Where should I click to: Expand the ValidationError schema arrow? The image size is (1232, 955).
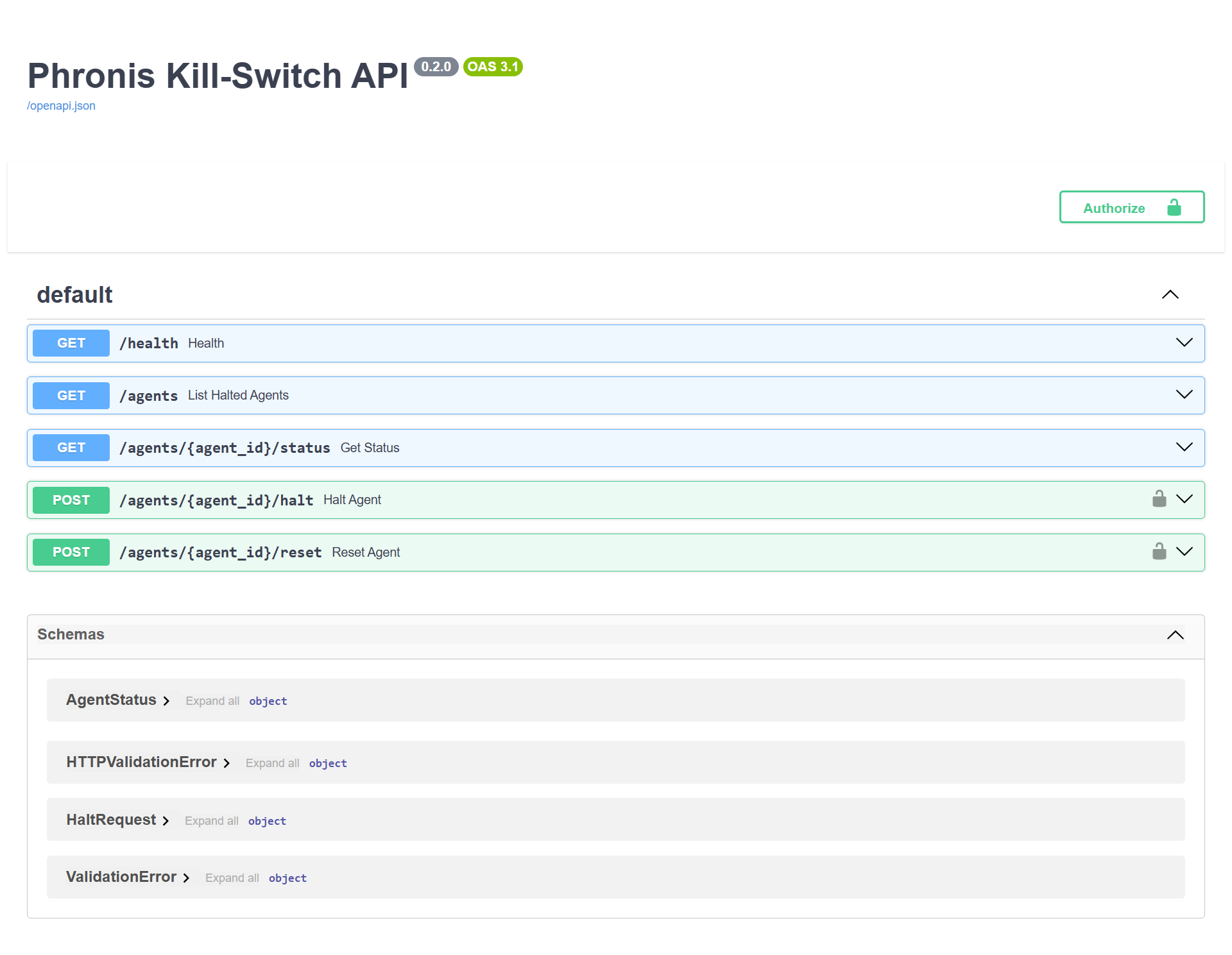[186, 878]
